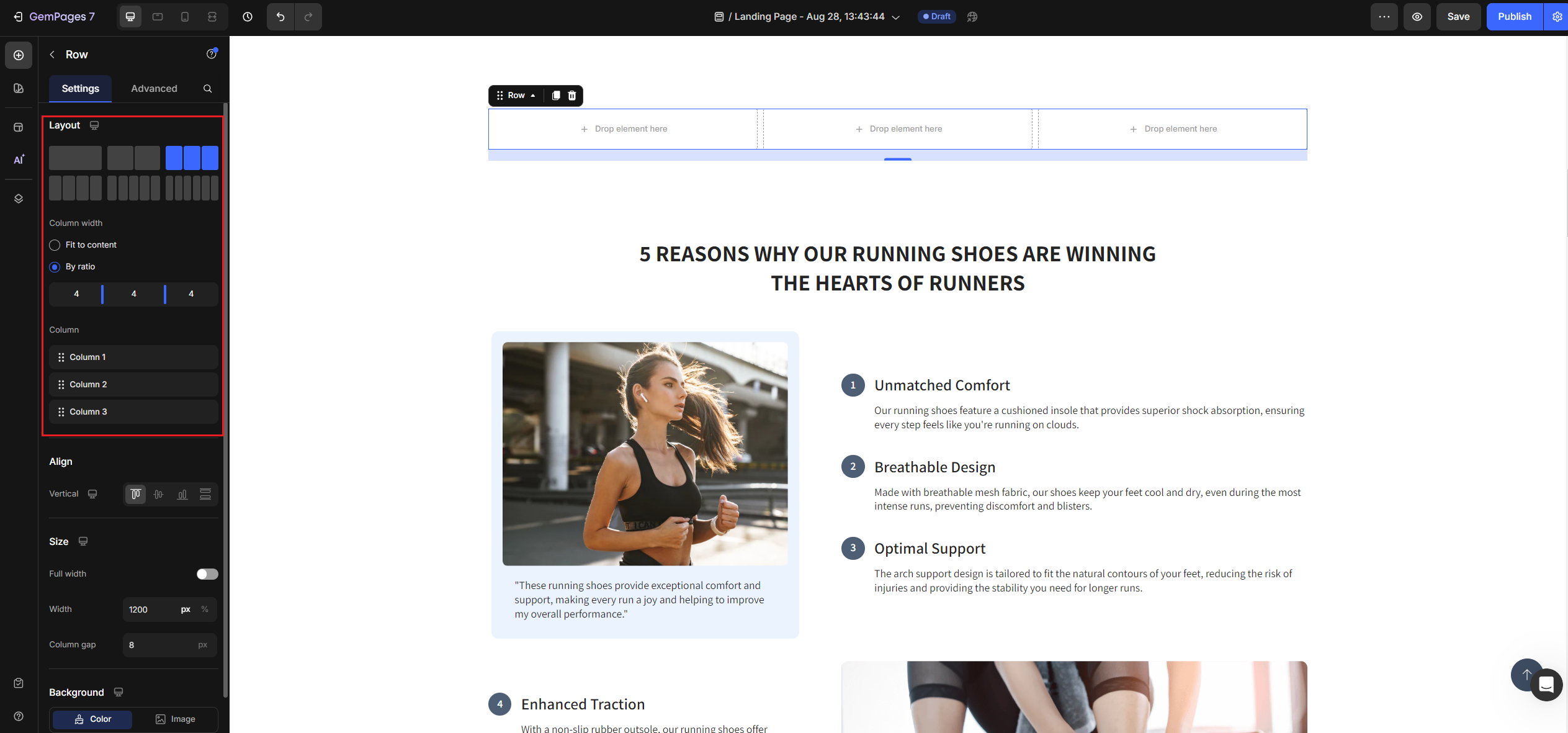This screenshot has height=733, width=1568.
Task: Toggle the Full width switch
Action: tap(207, 574)
